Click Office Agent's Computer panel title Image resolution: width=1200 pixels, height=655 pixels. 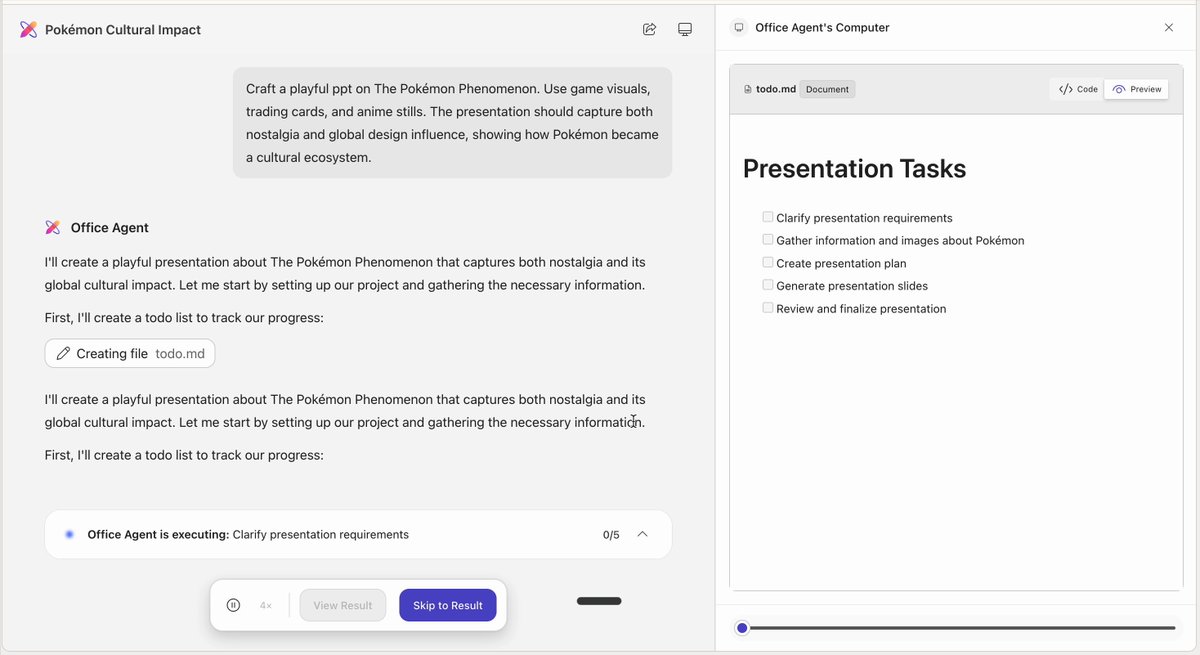822,28
